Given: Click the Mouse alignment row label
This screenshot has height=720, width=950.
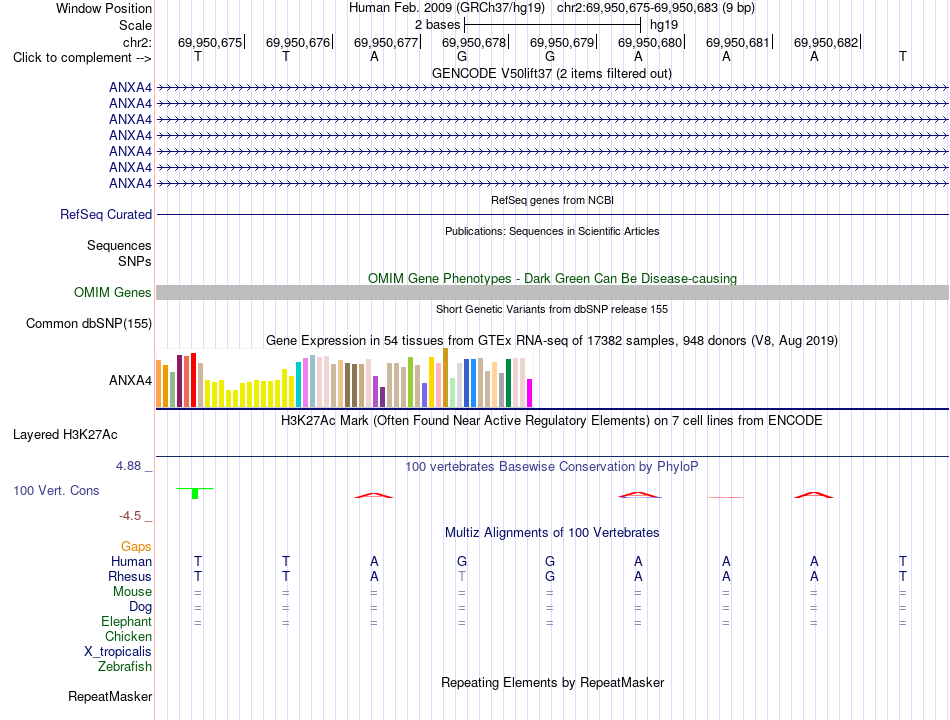Looking at the screenshot, I should (x=132, y=592).
